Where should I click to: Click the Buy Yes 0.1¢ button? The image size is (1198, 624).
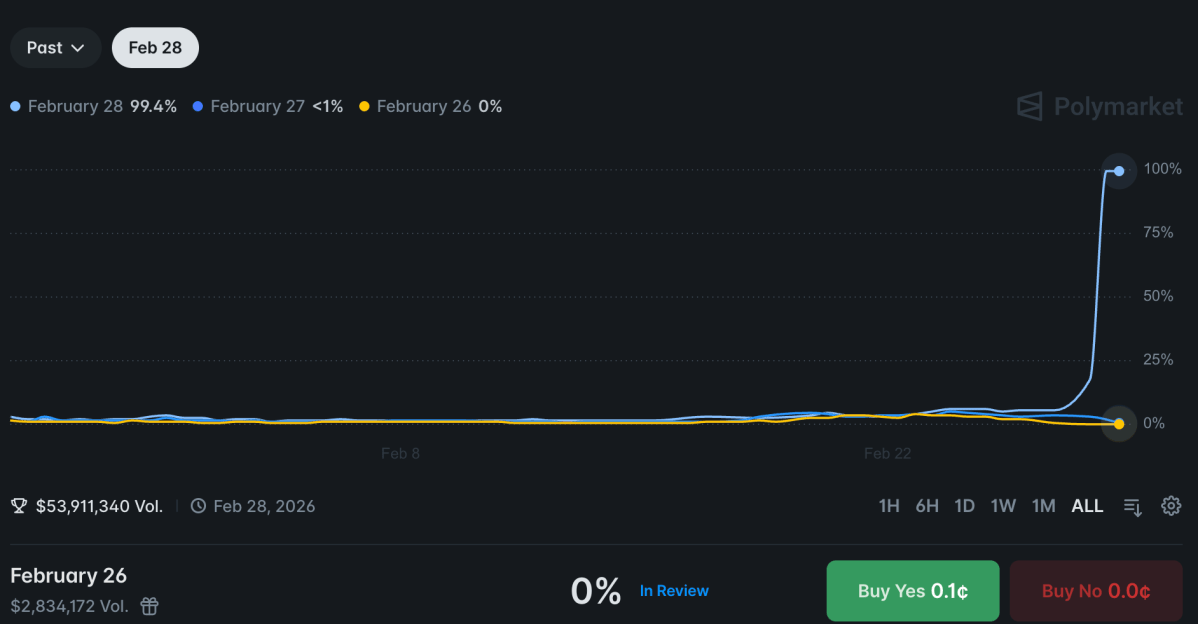click(912, 590)
